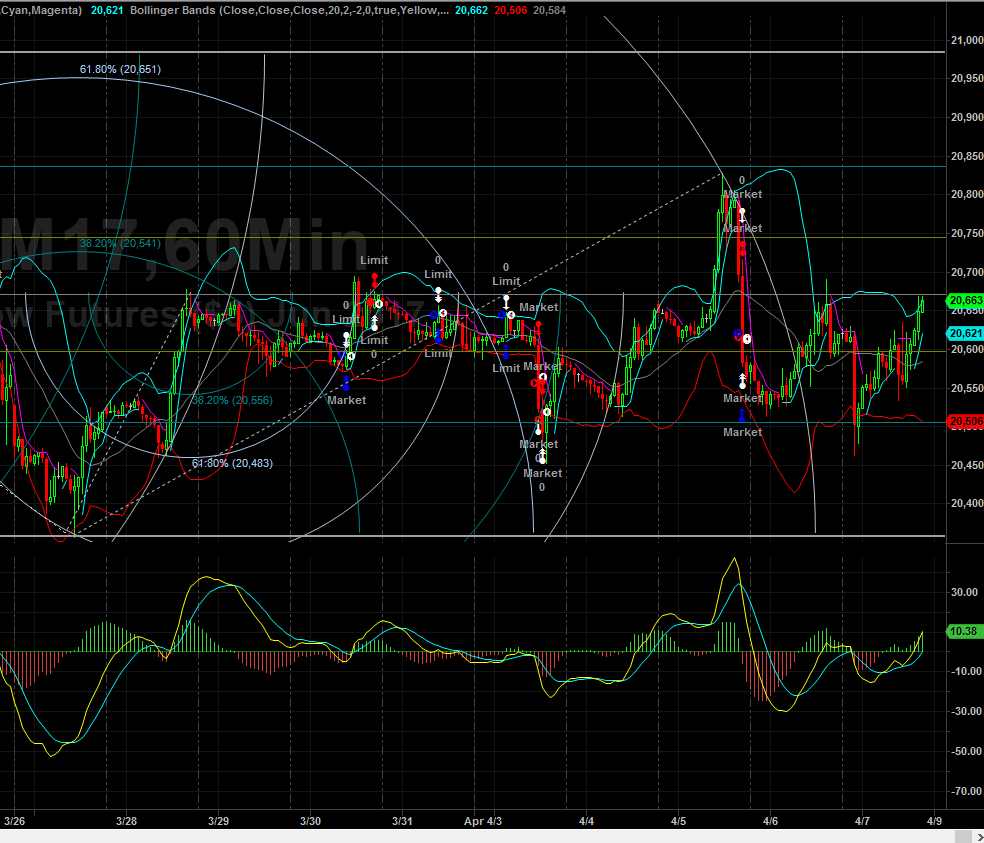The image size is (984, 843).
Task: Click the 21,000 level on price axis
Action: point(966,40)
